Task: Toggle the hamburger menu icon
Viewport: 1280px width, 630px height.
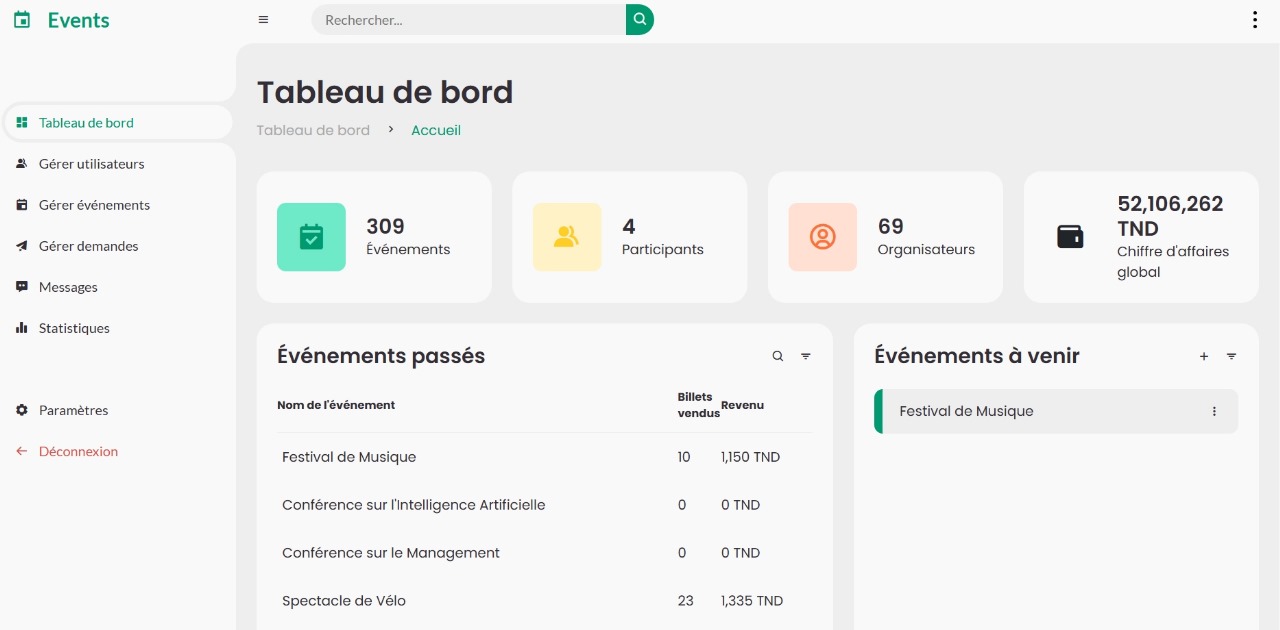Action: (x=263, y=20)
